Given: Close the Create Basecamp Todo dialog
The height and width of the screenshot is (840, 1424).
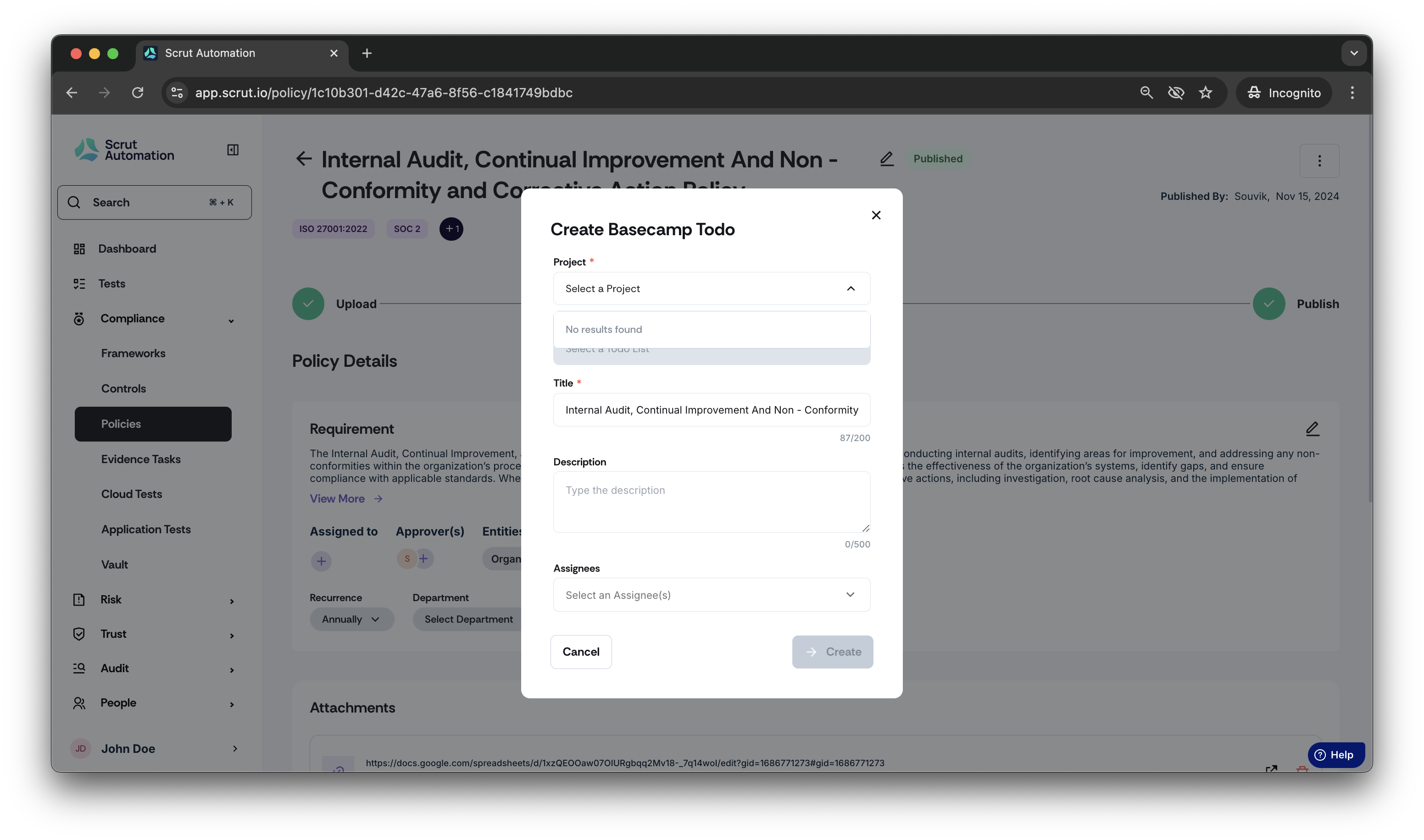Looking at the screenshot, I should (x=876, y=215).
